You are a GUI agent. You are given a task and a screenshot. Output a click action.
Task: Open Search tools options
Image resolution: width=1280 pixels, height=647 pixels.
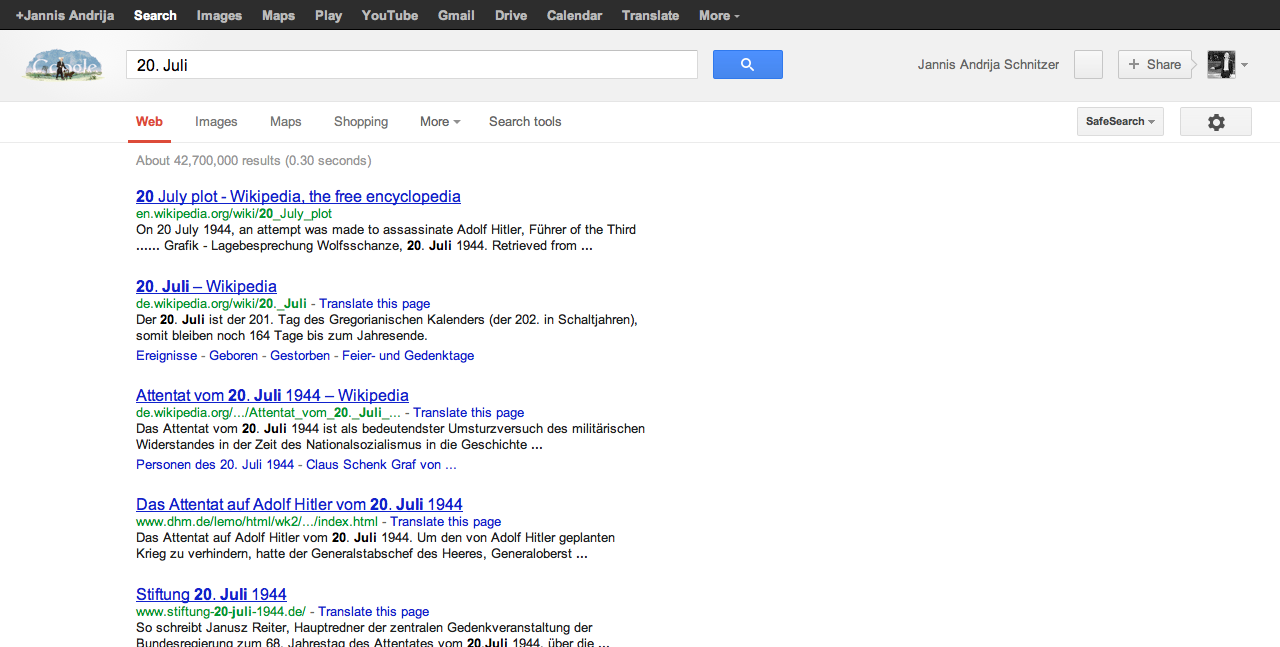(525, 122)
